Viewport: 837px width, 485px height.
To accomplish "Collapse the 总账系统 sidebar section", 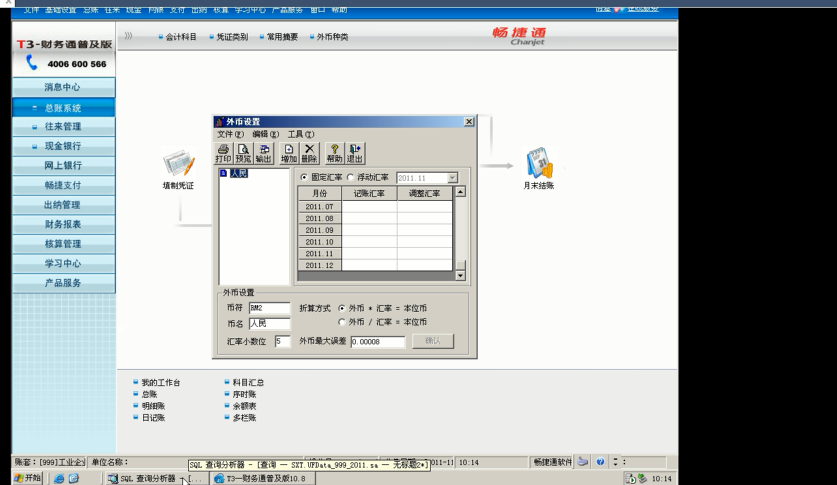I will pos(34,108).
